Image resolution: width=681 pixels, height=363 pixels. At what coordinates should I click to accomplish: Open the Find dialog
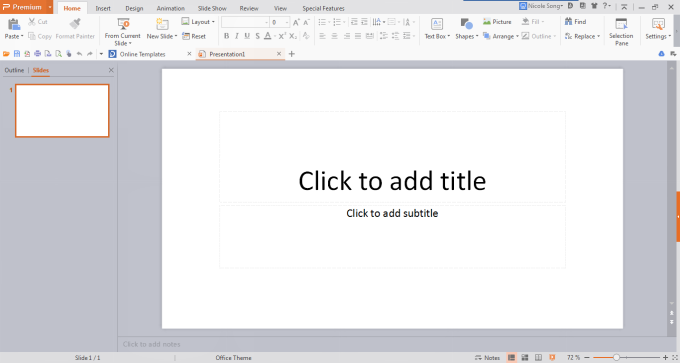[575, 21]
